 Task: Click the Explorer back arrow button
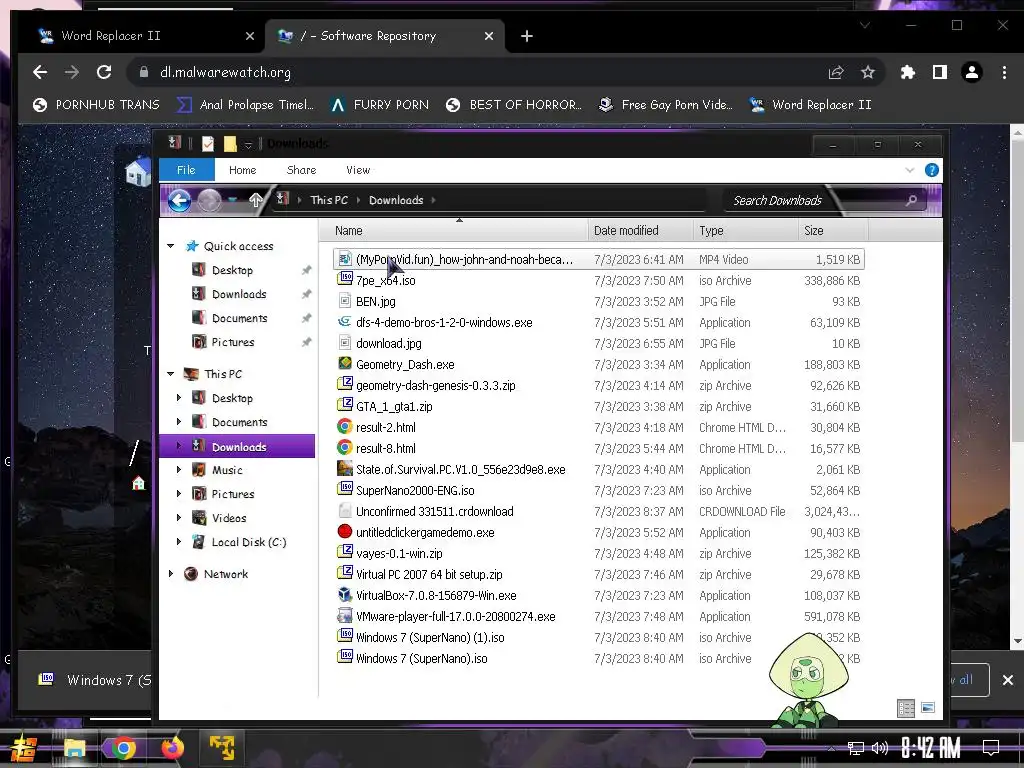pyautogui.click(x=180, y=200)
